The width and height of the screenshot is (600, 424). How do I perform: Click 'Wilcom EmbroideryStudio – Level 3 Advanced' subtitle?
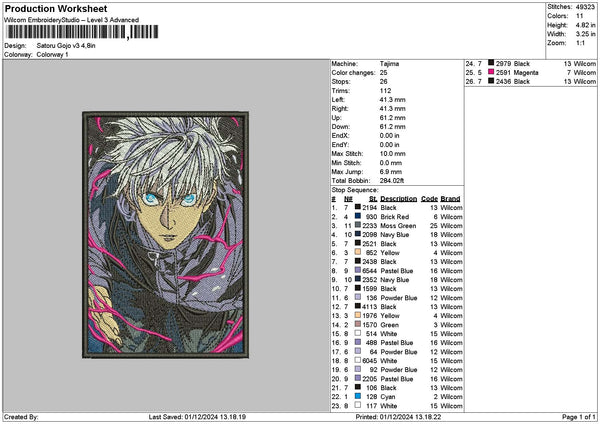(x=71, y=20)
